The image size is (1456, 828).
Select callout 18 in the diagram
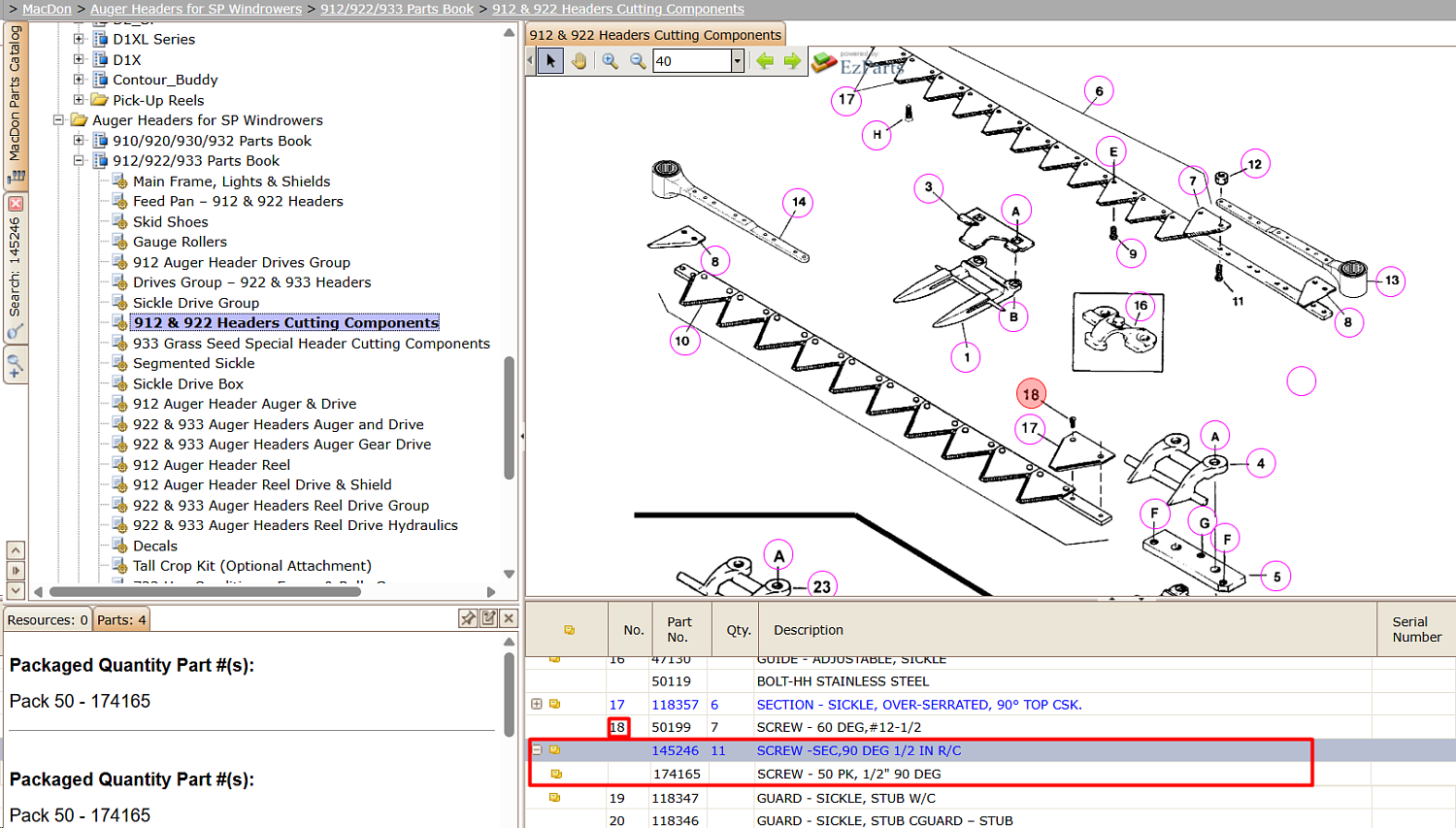pyautogui.click(x=1031, y=394)
